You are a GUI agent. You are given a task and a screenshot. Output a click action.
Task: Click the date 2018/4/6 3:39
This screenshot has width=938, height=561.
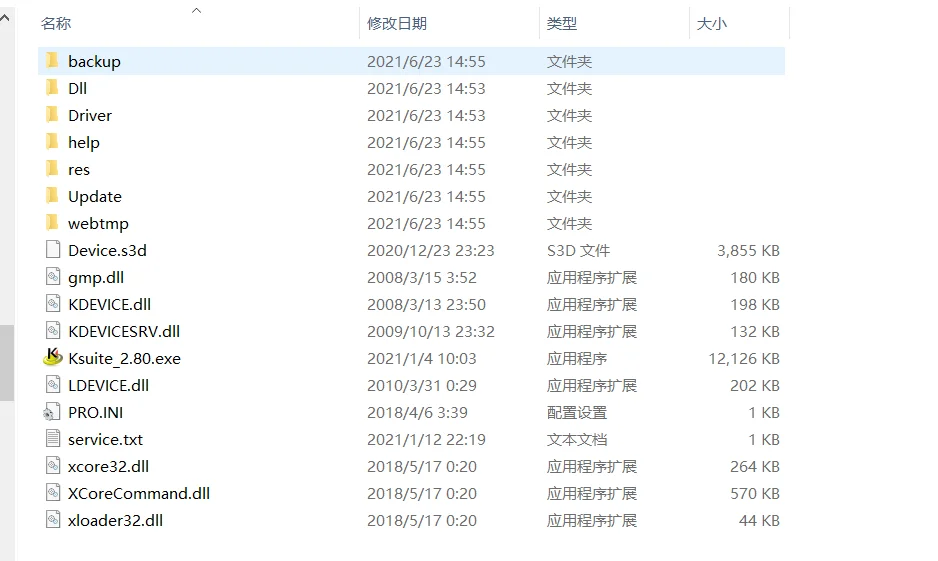click(x=418, y=413)
